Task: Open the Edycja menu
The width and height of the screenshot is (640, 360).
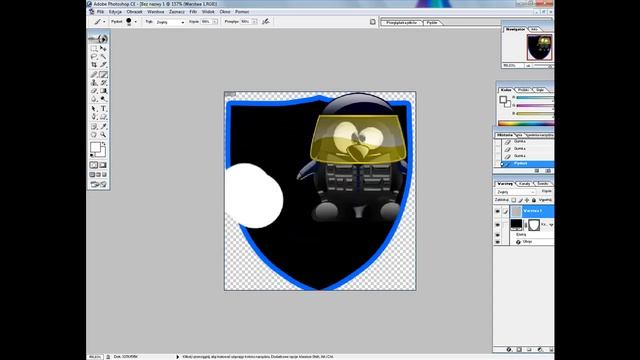Action: pos(115,12)
